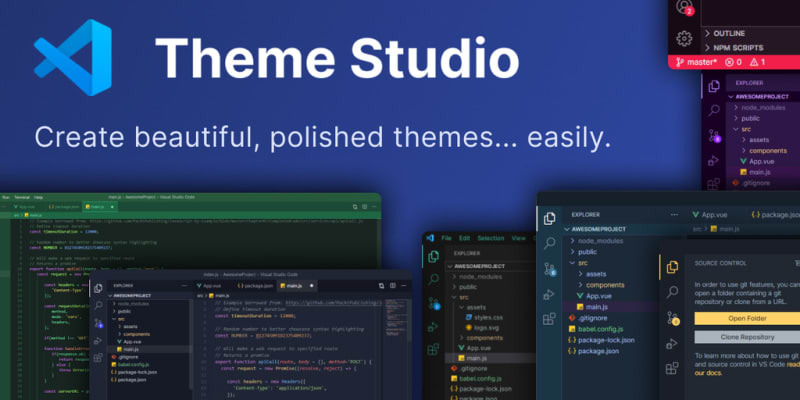Click the Clone Repository button
This screenshot has width=800, height=400.
(746, 337)
